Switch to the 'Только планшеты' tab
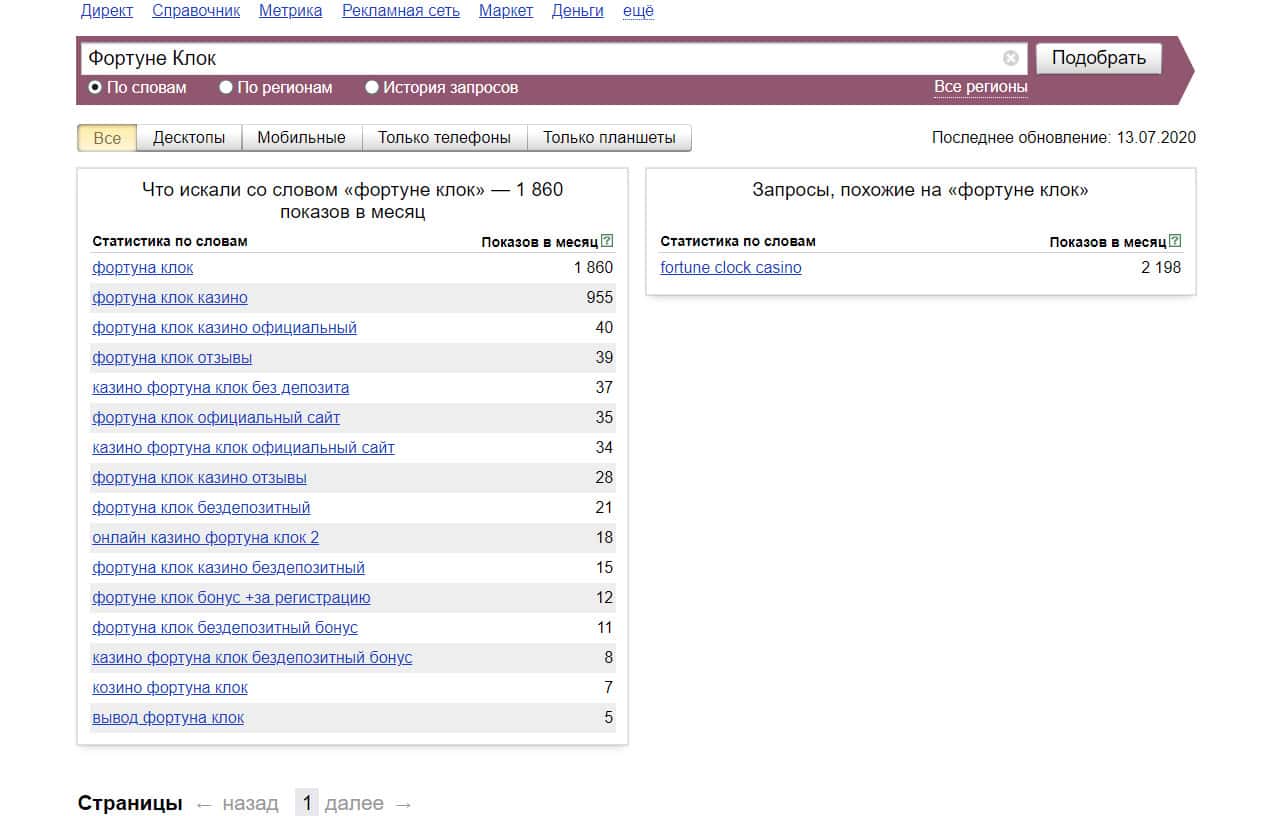The image size is (1268, 816). (x=608, y=138)
